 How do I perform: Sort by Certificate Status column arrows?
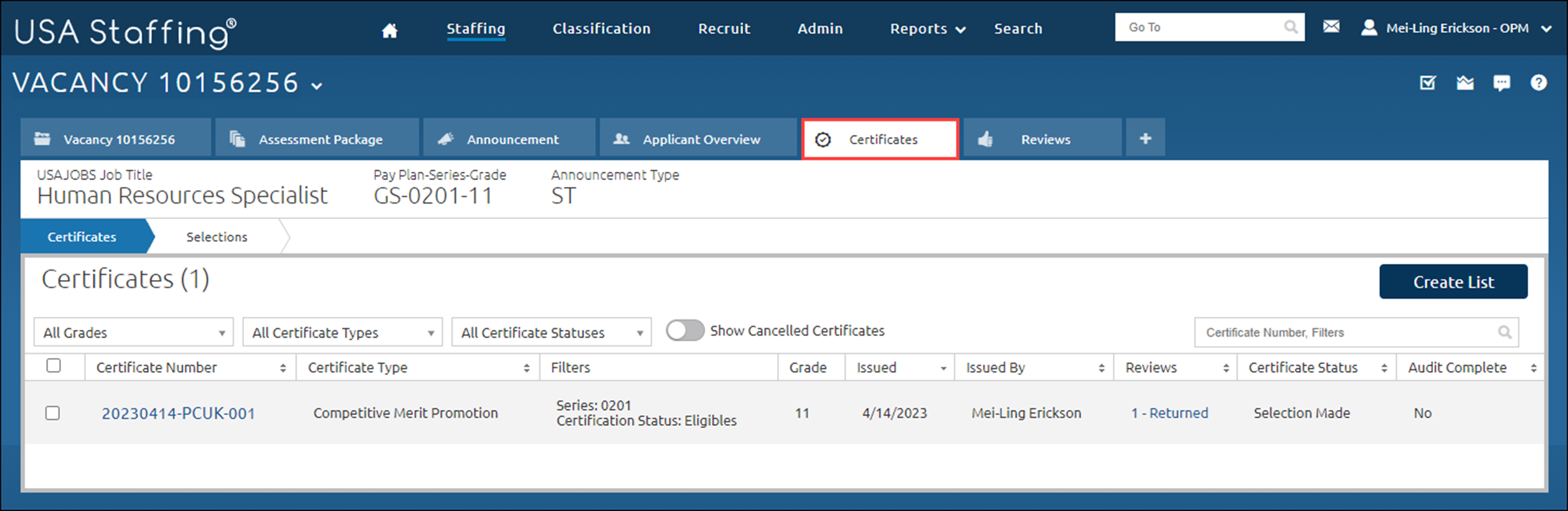(x=1384, y=368)
